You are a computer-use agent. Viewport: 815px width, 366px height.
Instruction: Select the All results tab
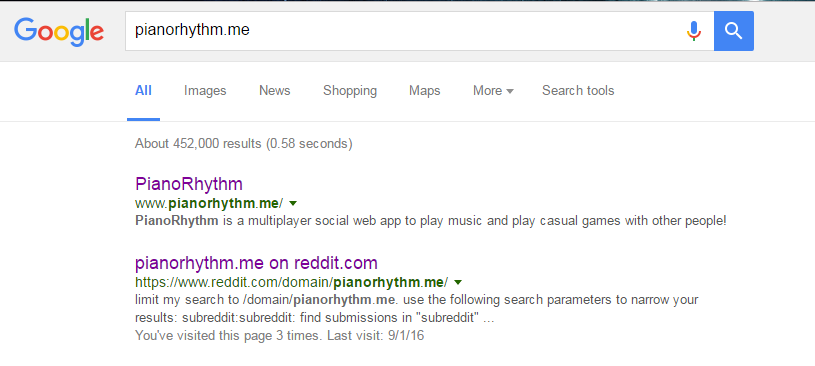(143, 90)
